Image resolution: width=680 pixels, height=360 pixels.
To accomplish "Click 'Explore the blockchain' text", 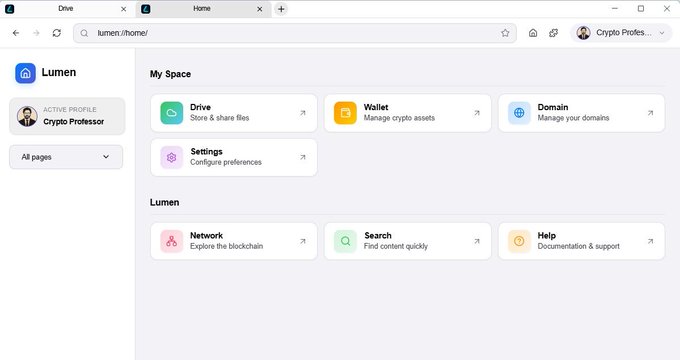I will point(226,246).
